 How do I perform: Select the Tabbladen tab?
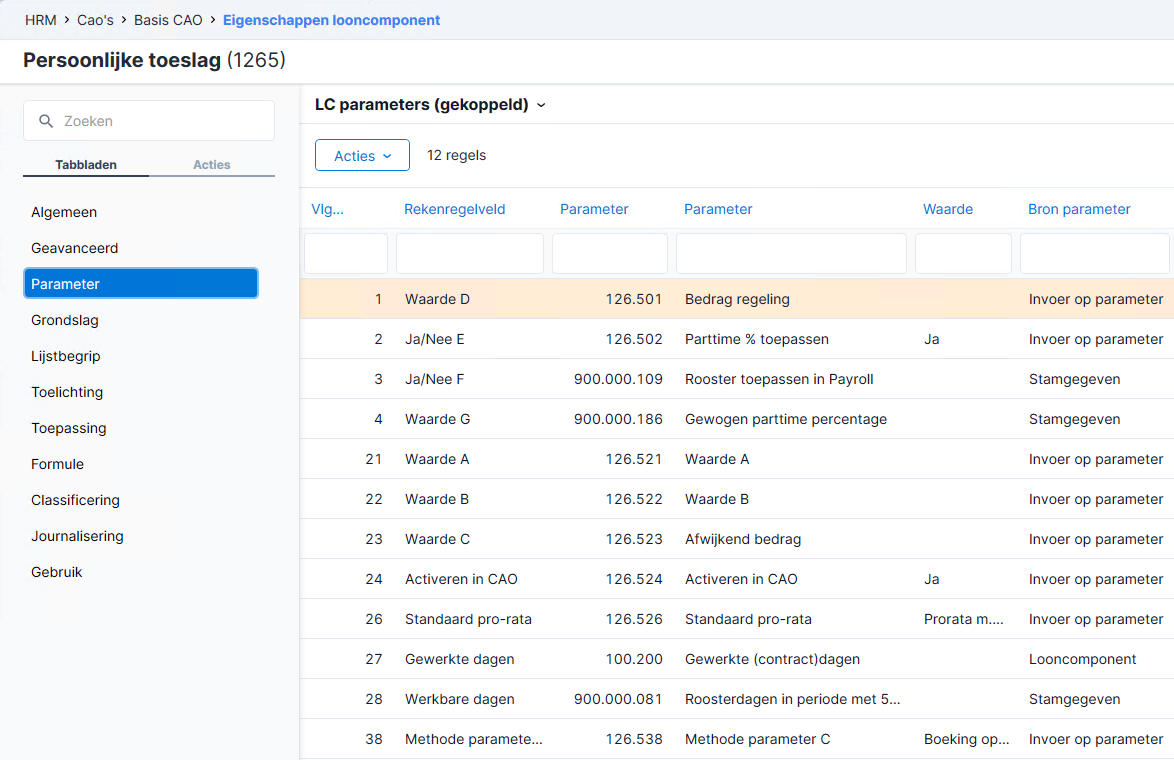point(86,165)
